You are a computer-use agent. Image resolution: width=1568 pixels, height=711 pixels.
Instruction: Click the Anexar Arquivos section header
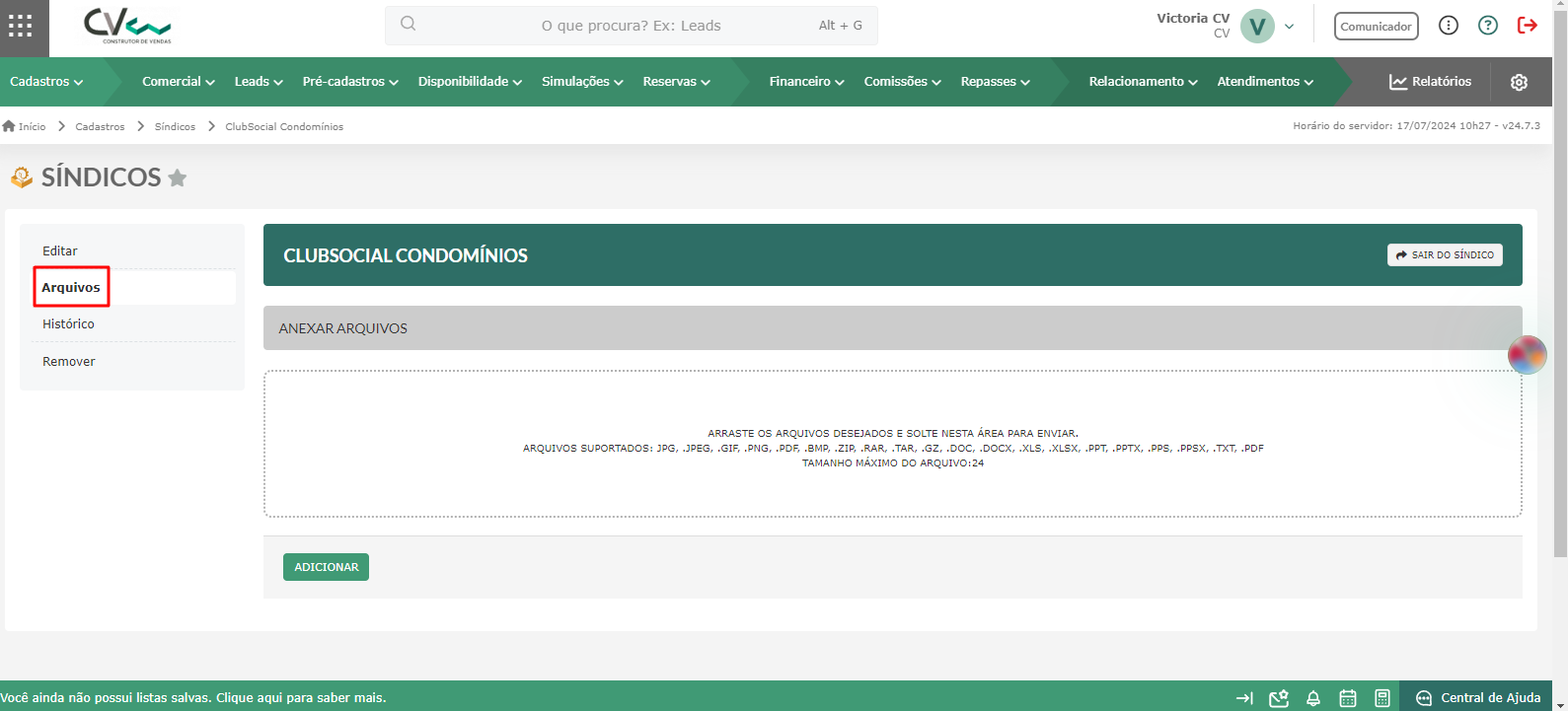[x=893, y=328]
